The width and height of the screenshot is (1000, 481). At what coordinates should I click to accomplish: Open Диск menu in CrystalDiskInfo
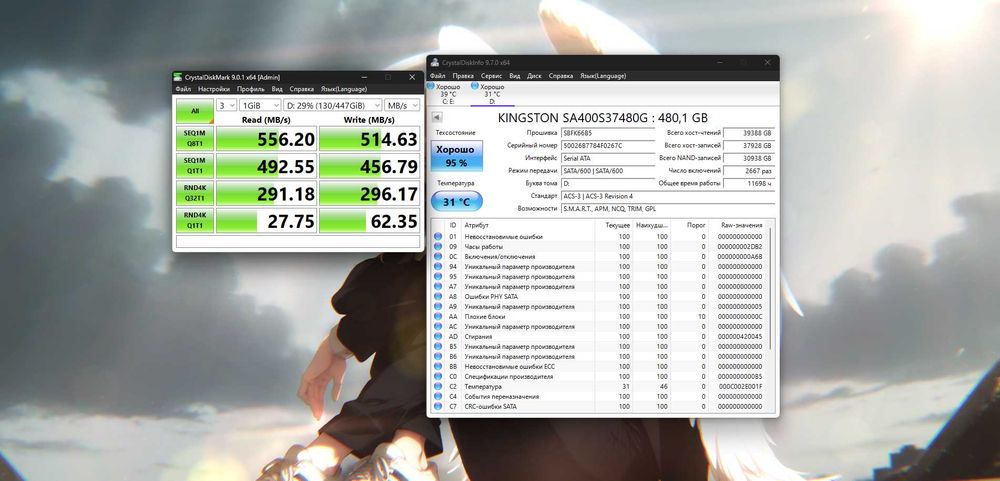pos(534,76)
